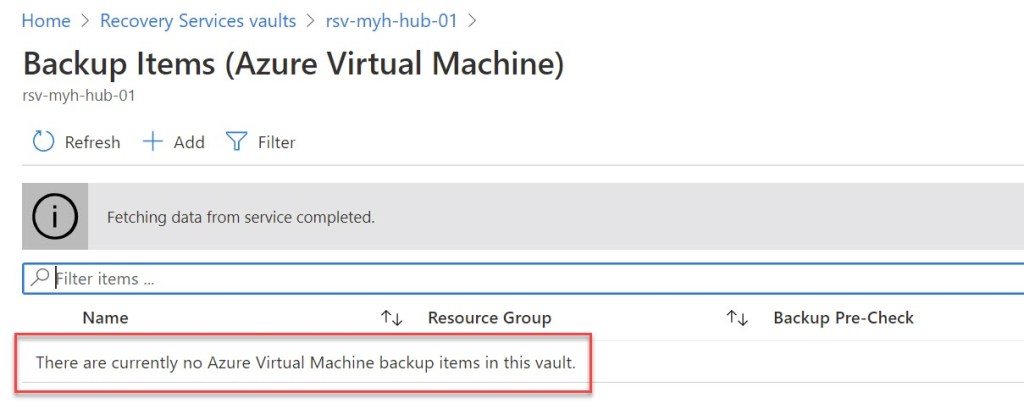Sort by Name using sort arrows

[391, 318]
